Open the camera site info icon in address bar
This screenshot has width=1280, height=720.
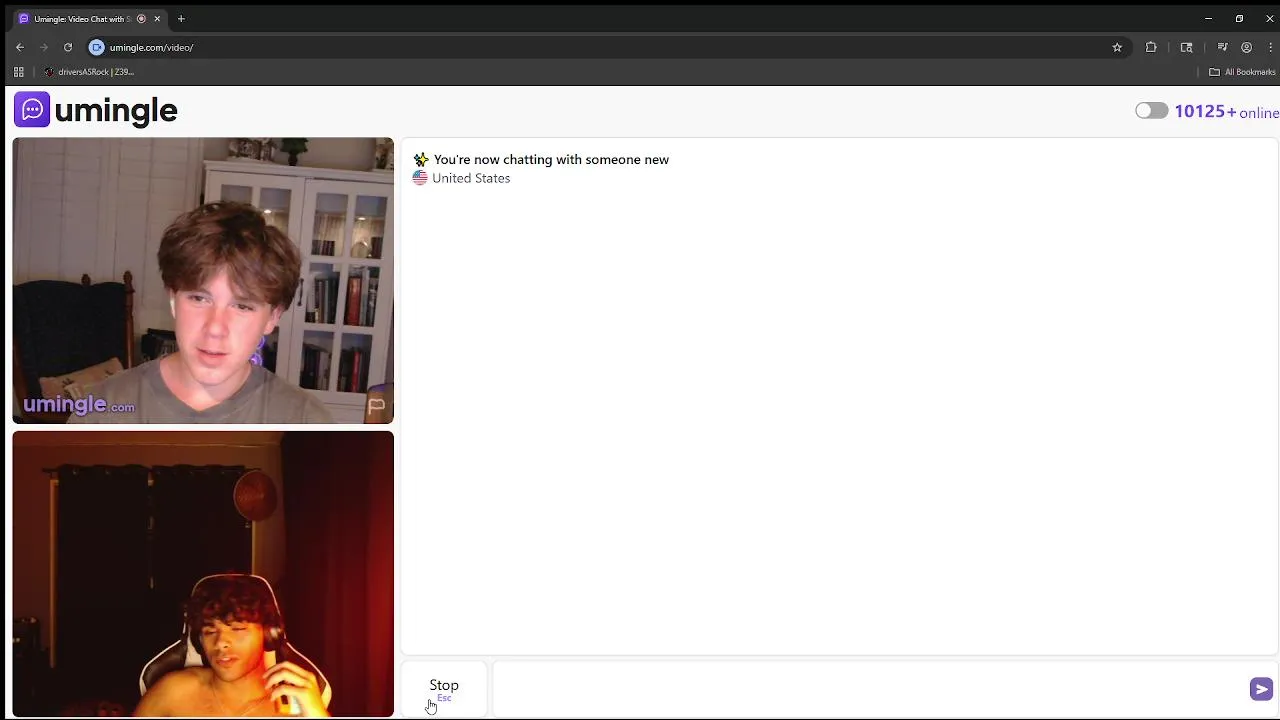97,47
